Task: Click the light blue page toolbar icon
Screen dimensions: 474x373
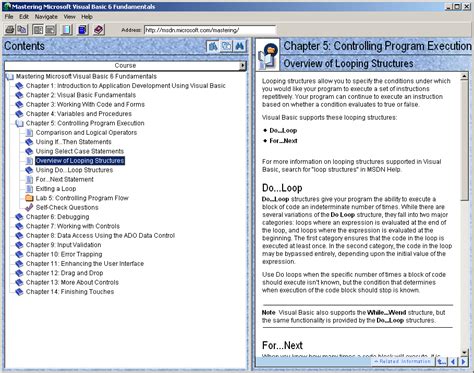Action: pyautogui.click(x=67, y=30)
